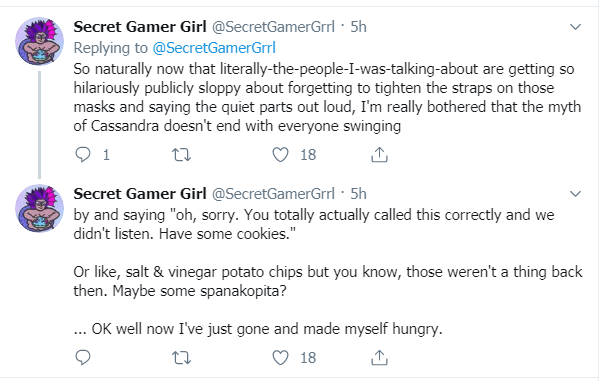The height and width of the screenshot is (381, 602).
Task: Open the first tweet's chevron options menu
Action: [x=575, y=27]
